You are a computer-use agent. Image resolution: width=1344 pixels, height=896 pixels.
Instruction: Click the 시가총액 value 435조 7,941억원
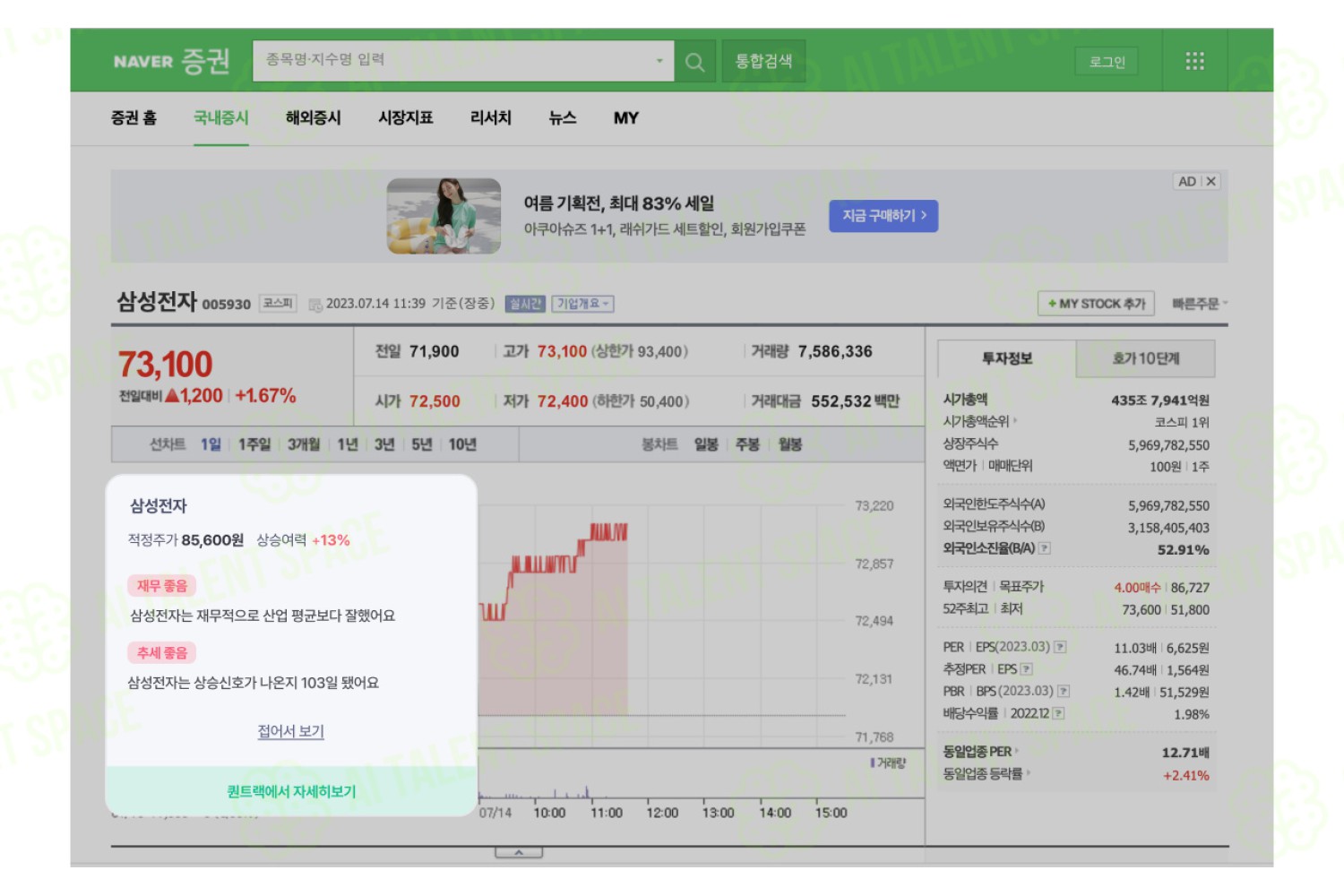tap(1160, 400)
